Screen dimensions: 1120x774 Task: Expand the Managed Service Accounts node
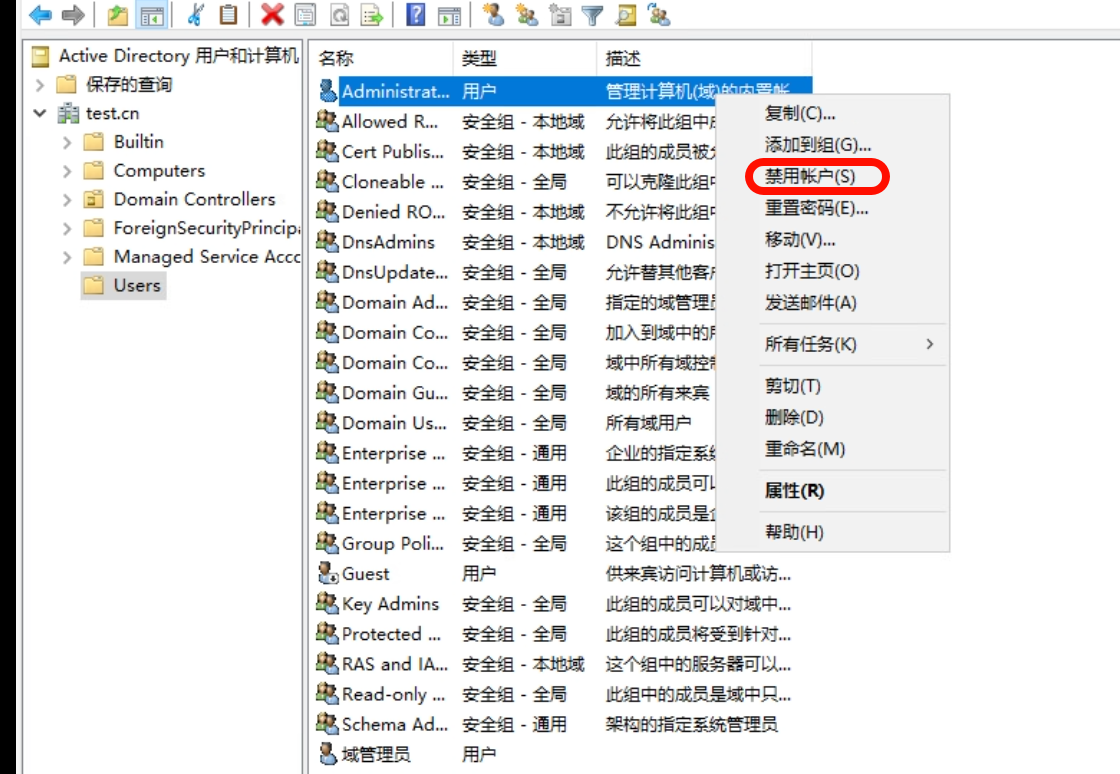pyautogui.click(x=67, y=256)
